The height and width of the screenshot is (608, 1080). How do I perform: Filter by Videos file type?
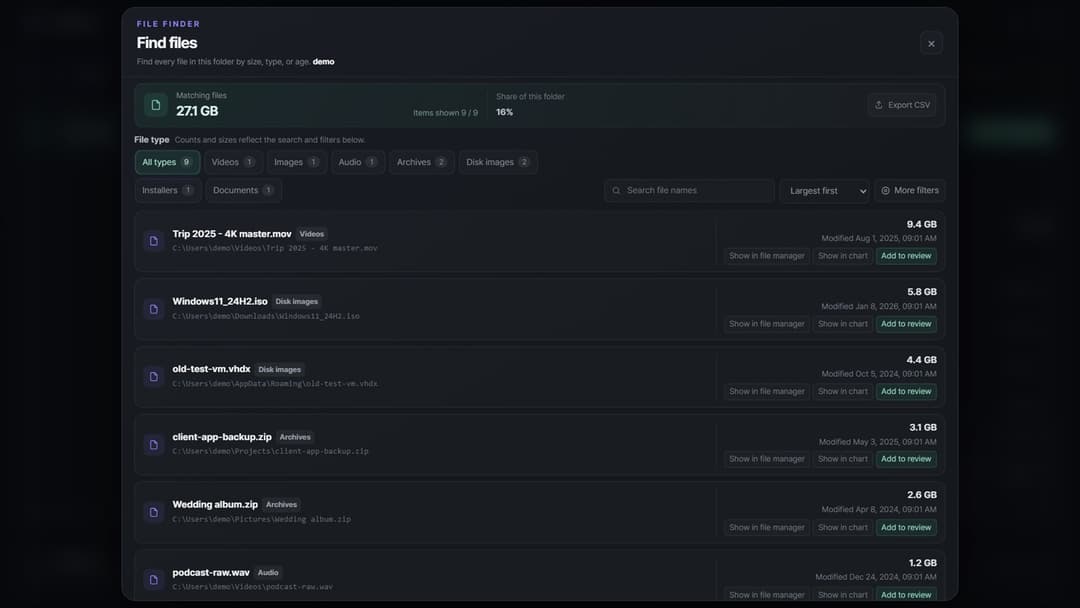(233, 163)
